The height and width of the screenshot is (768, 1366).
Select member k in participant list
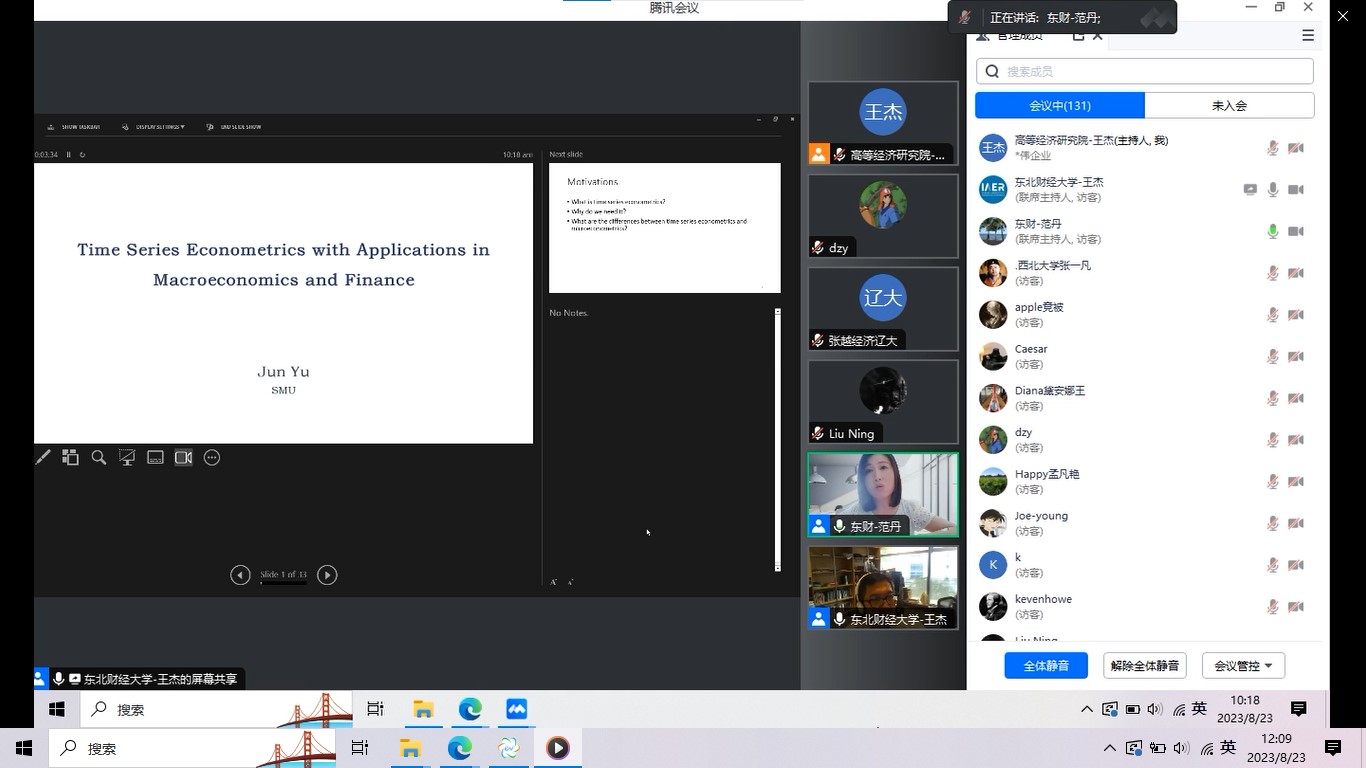click(1144, 565)
